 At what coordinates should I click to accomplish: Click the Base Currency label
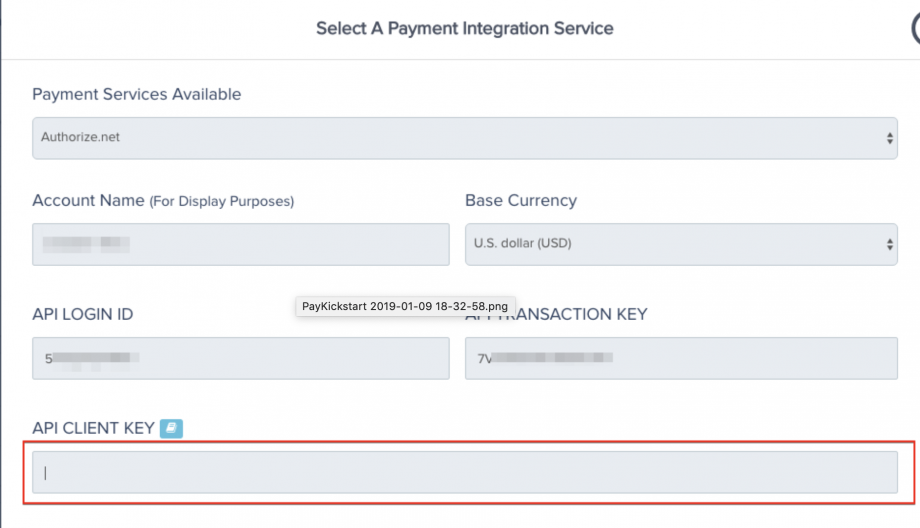pyautogui.click(x=521, y=201)
